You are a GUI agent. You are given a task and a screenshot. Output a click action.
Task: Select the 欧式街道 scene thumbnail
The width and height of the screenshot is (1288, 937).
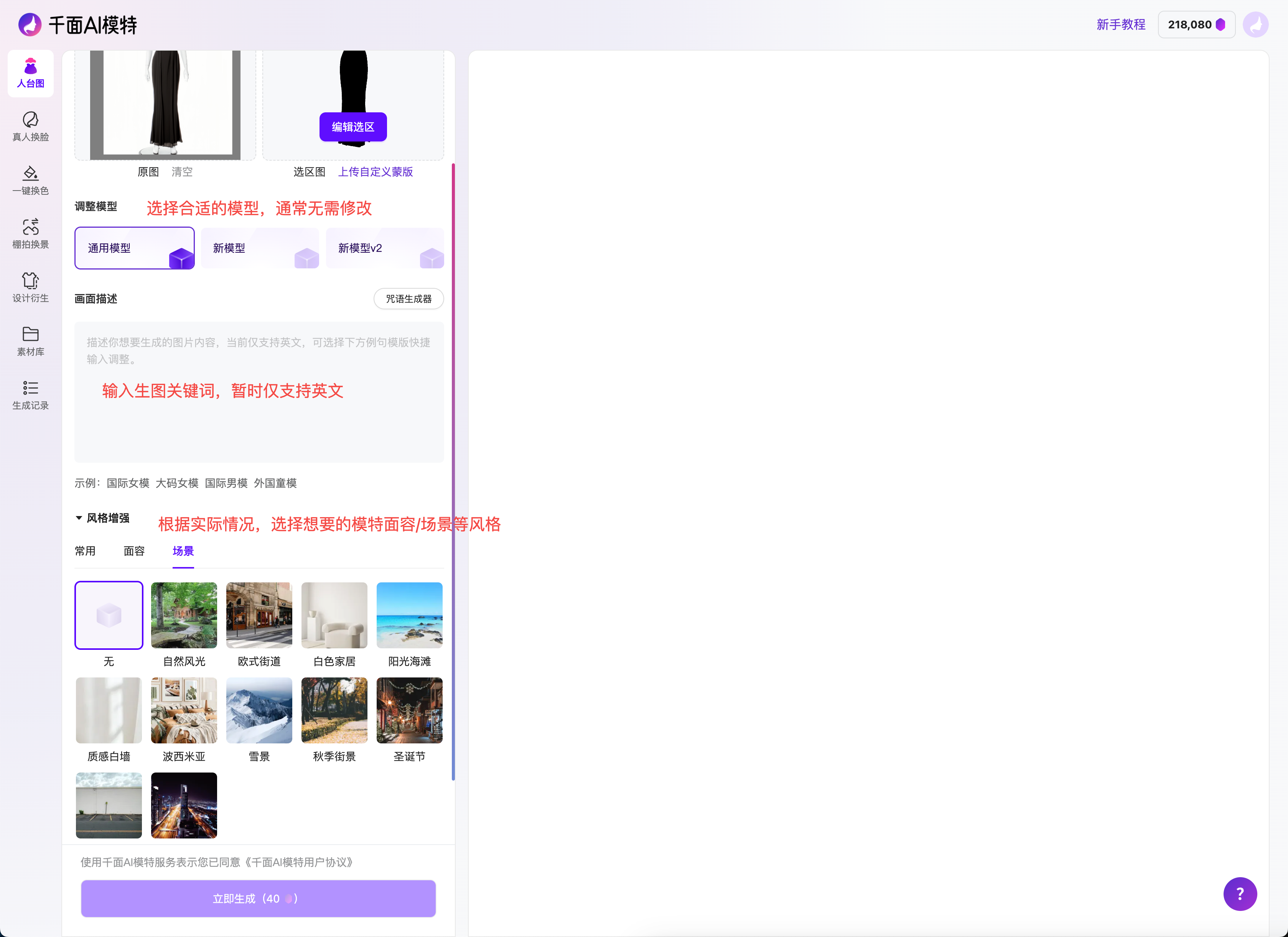[x=259, y=615]
